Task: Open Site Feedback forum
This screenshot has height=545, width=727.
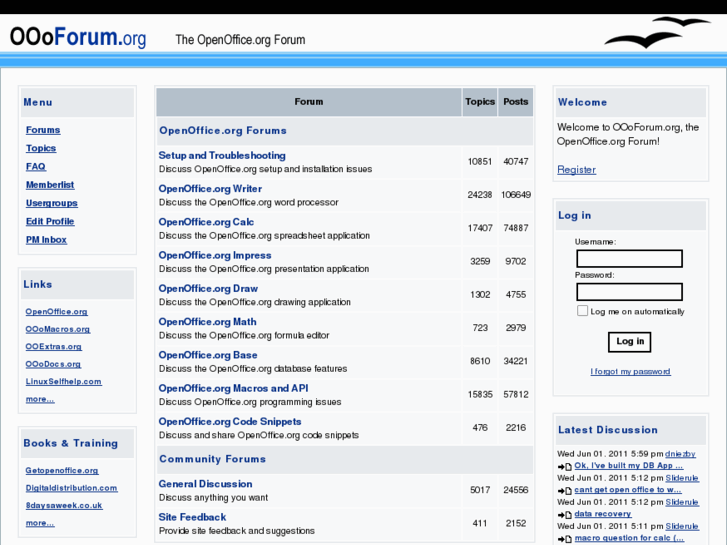Action: coord(192,517)
